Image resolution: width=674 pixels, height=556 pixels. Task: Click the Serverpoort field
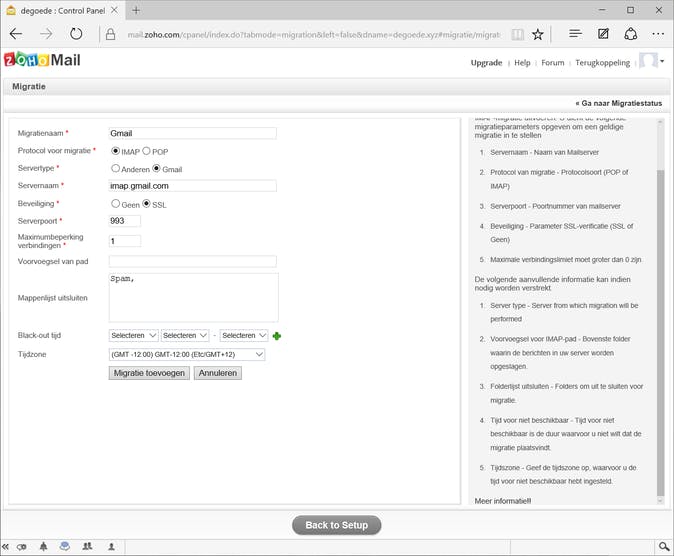pyautogui.click(x=125, y=221)
